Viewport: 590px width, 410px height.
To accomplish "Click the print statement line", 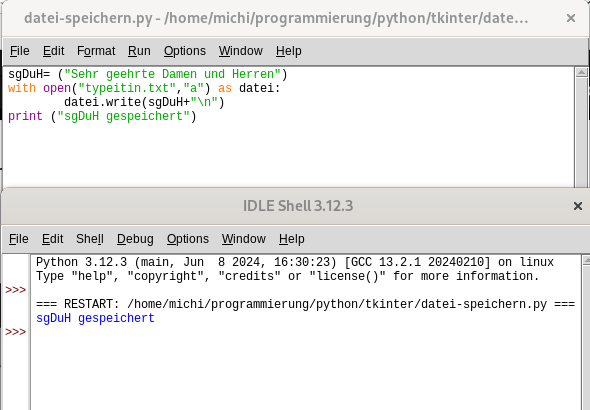I will pos(102,116).
